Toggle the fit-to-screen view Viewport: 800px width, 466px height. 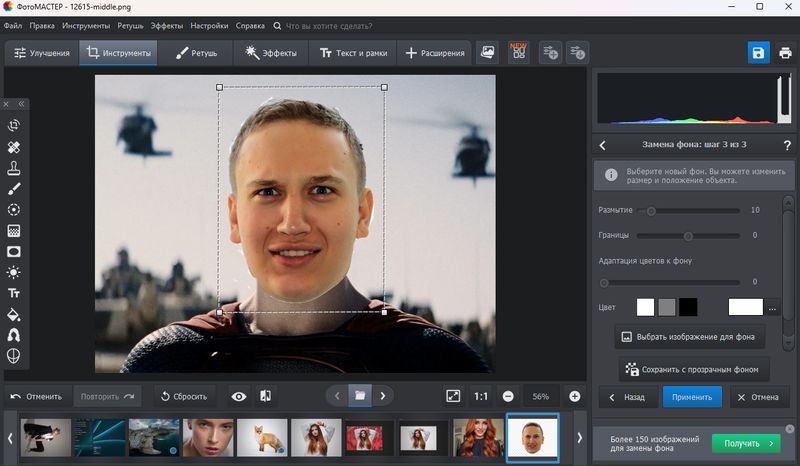[453, 396]
